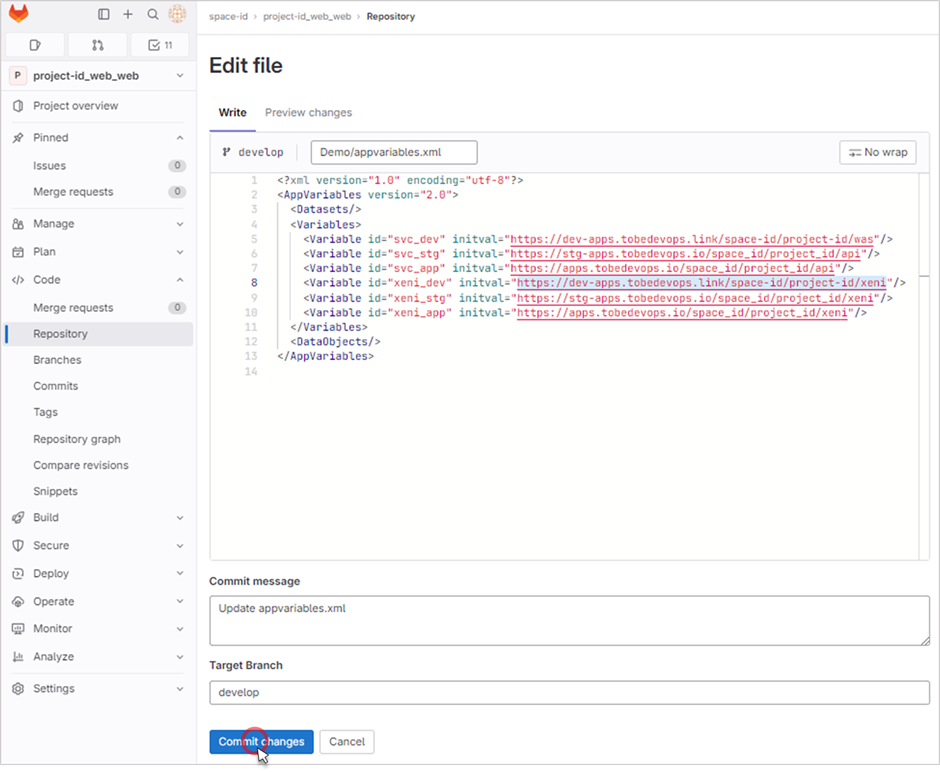This screenshot has height=773, width=940.
Task: Click the Deploy icon
Action: click(18, 574)
